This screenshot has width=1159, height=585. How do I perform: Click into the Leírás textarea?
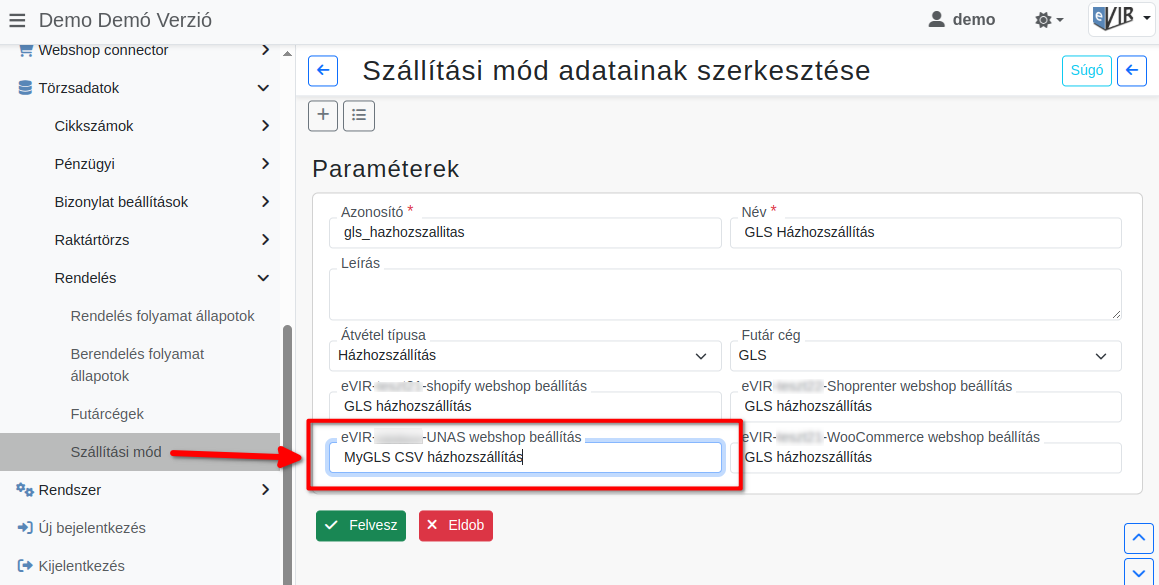[x=725, y=294]
